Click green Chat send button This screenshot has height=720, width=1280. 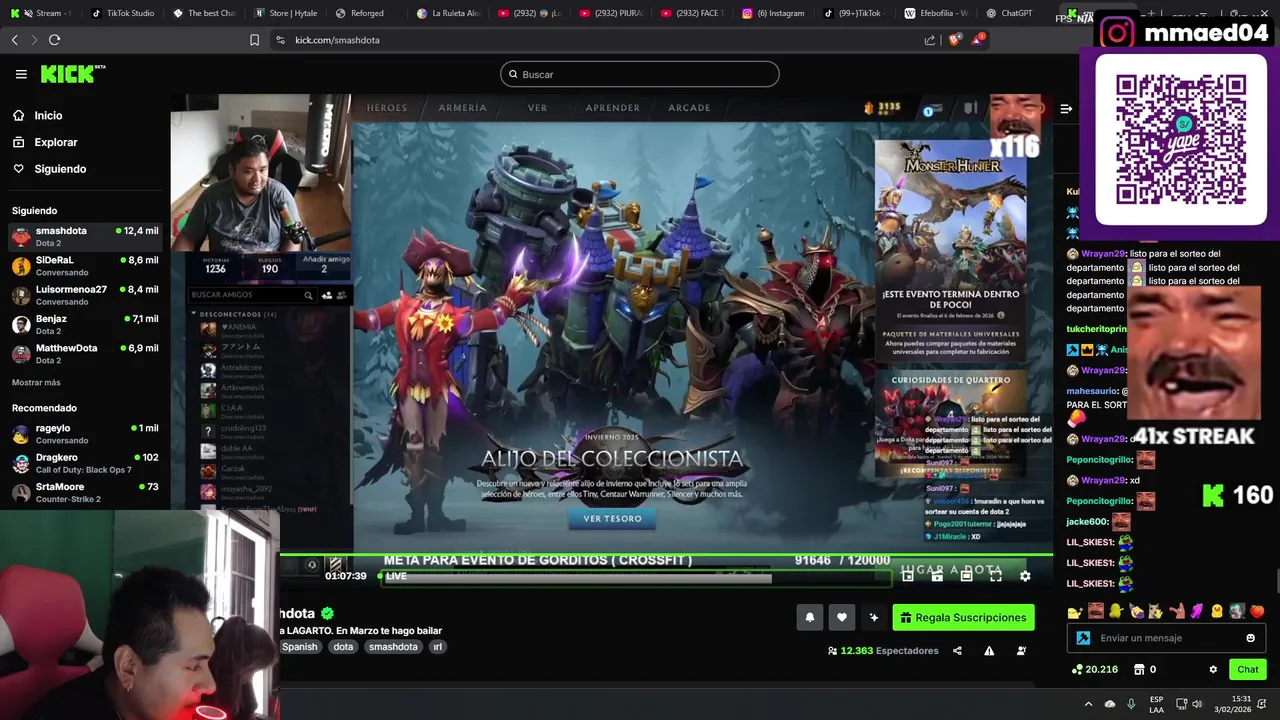pyautogui.click(x=1248, y=670)
